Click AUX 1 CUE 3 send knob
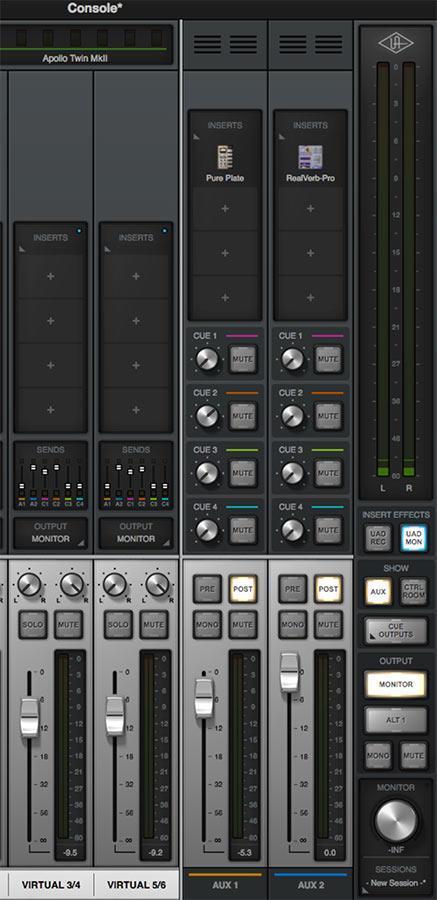The height and width of the screenshot is (900, 437). click(207, 473)
